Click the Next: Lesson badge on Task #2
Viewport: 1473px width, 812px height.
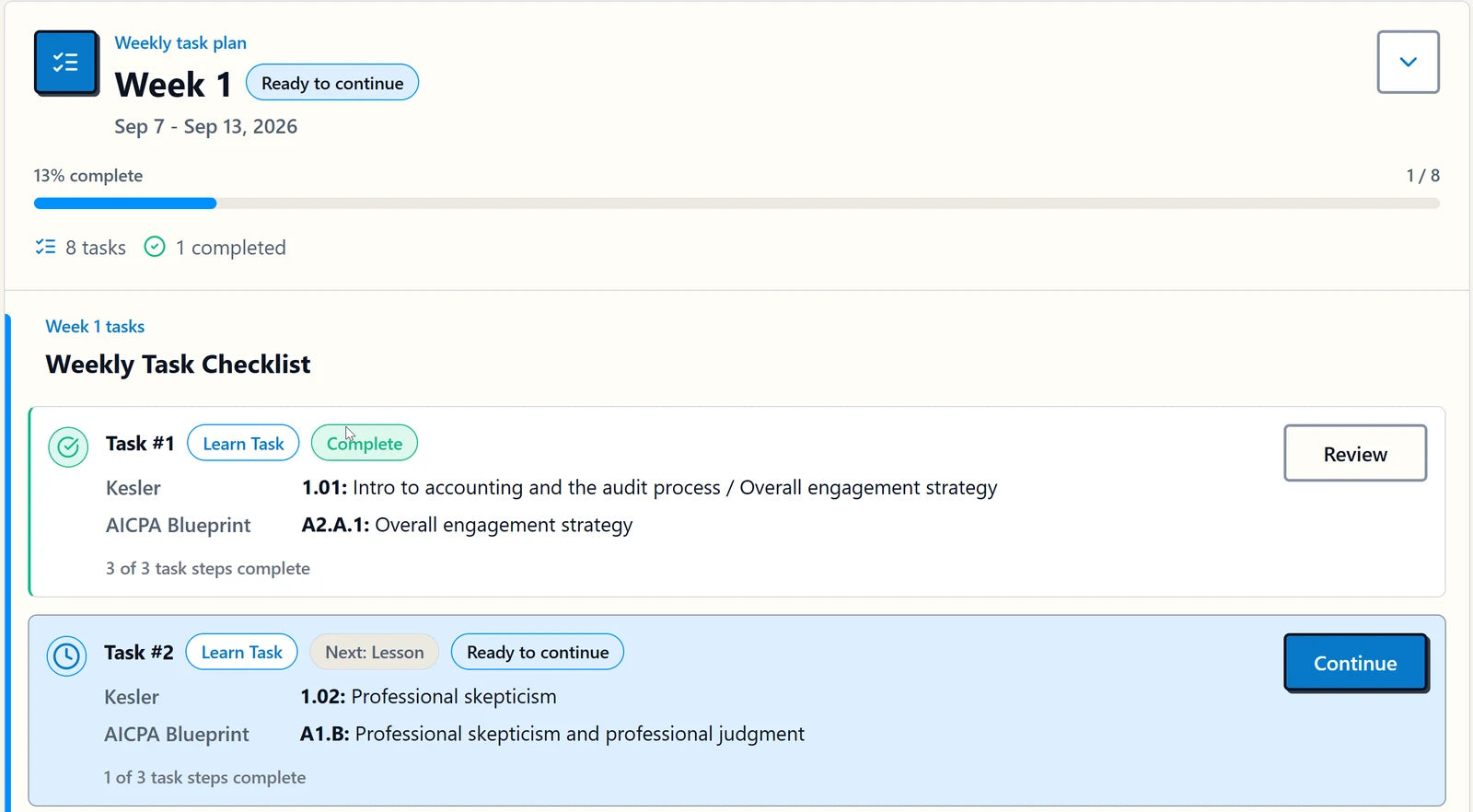[375, 652]
